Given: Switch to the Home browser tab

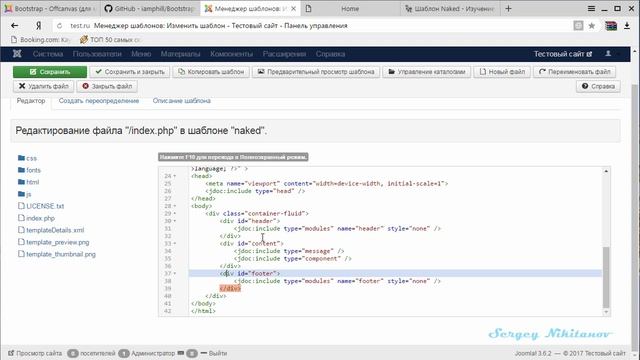Looking at the screenshot, I should click(349, 9).
